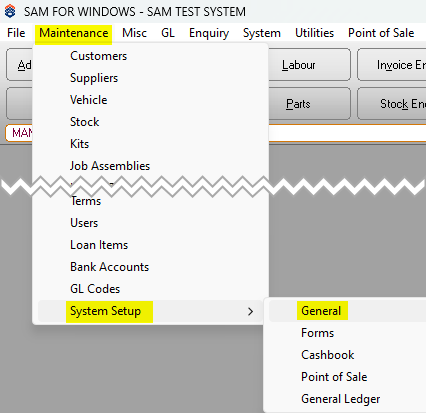Open the Utilities menu
Image resolution: width=426 pixels, height=413 pixels.
314,33
